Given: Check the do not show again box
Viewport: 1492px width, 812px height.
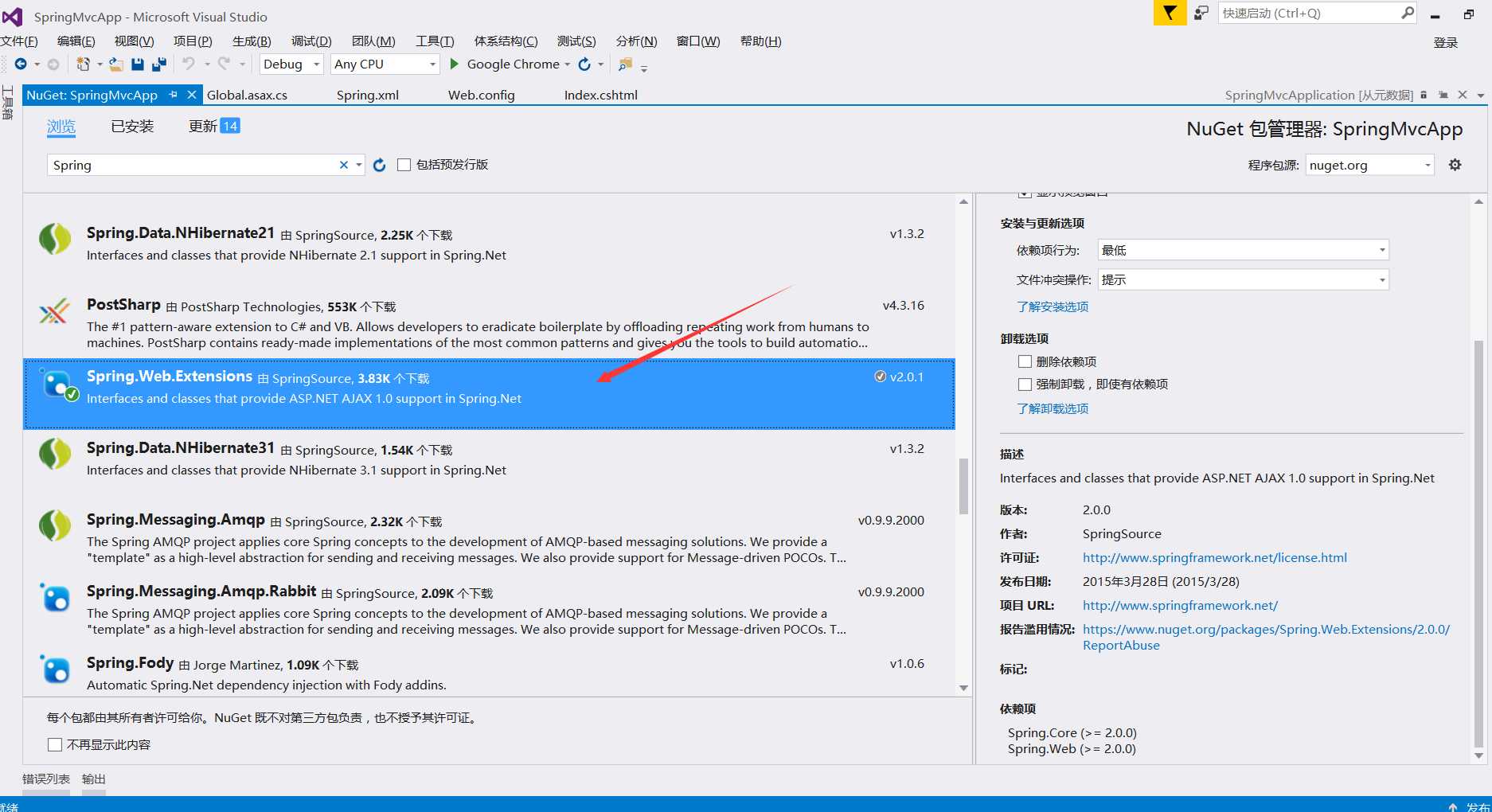Looking at the screenshot, I should (55, 744).
